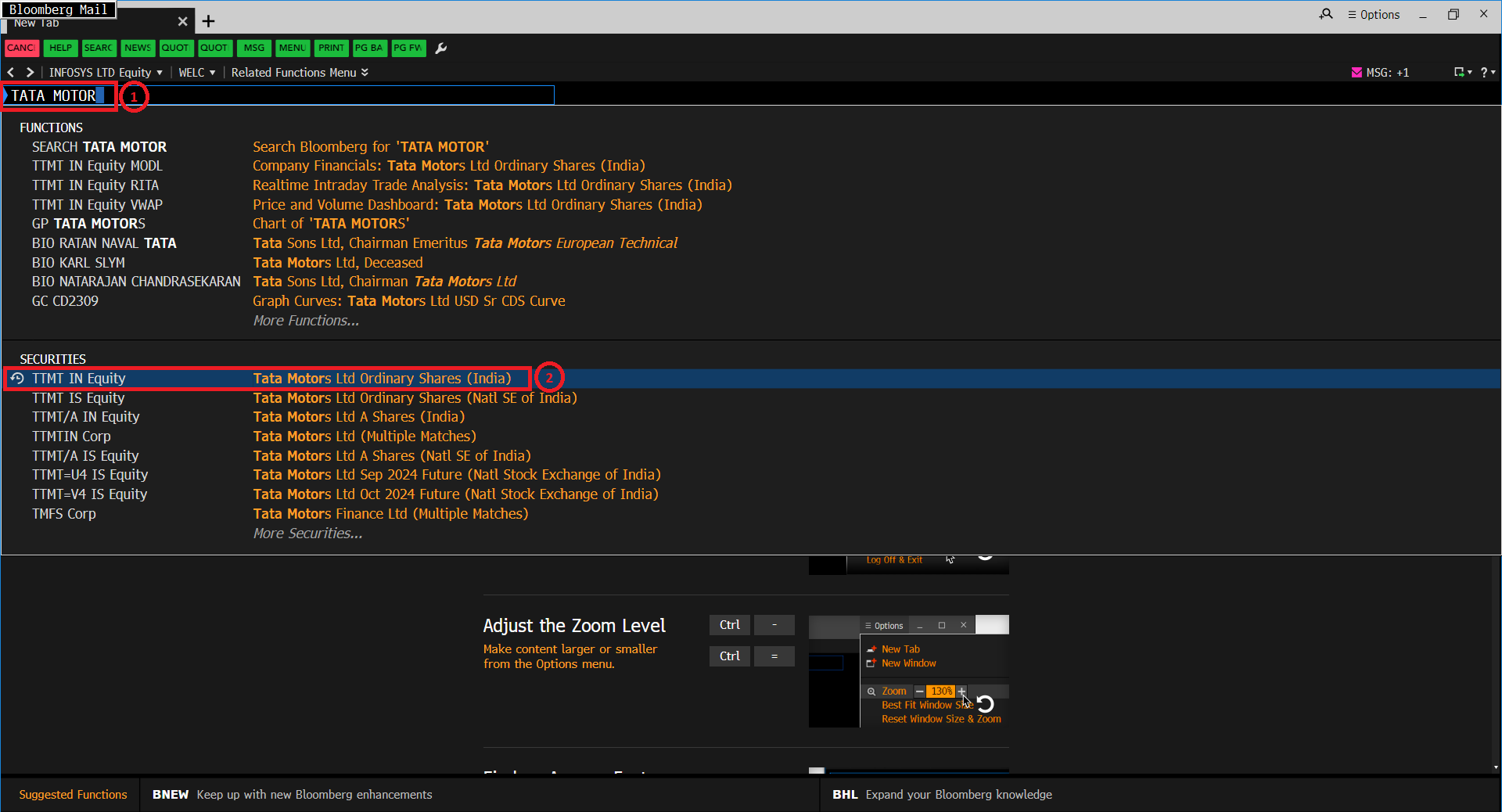Select BIO NATARAJAN CHANDRASEKARAN entry
Screen dimensions: 1502x812
(x=136, y=282)
